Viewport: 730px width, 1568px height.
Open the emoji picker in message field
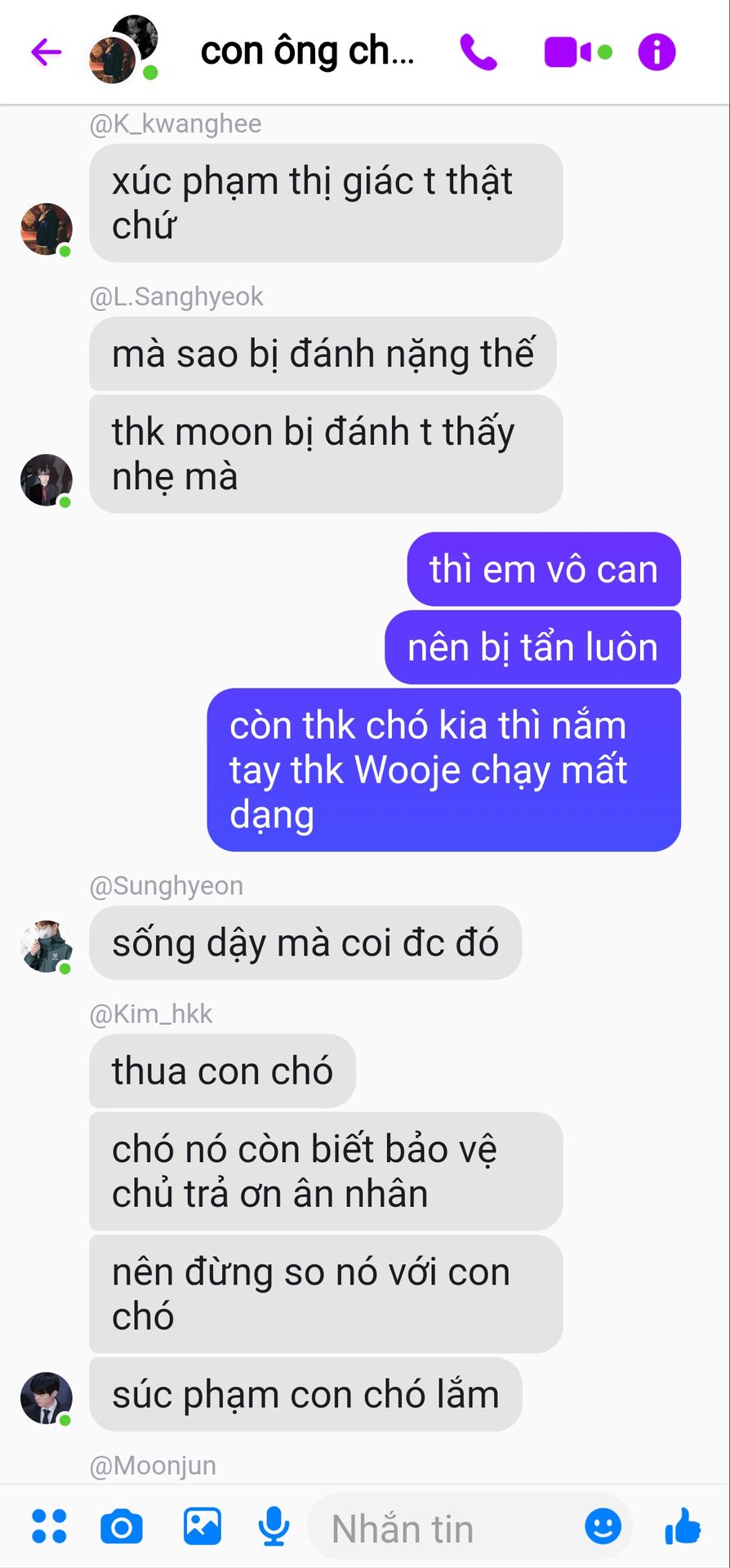pyautogui.click(x=603, y=1526)
